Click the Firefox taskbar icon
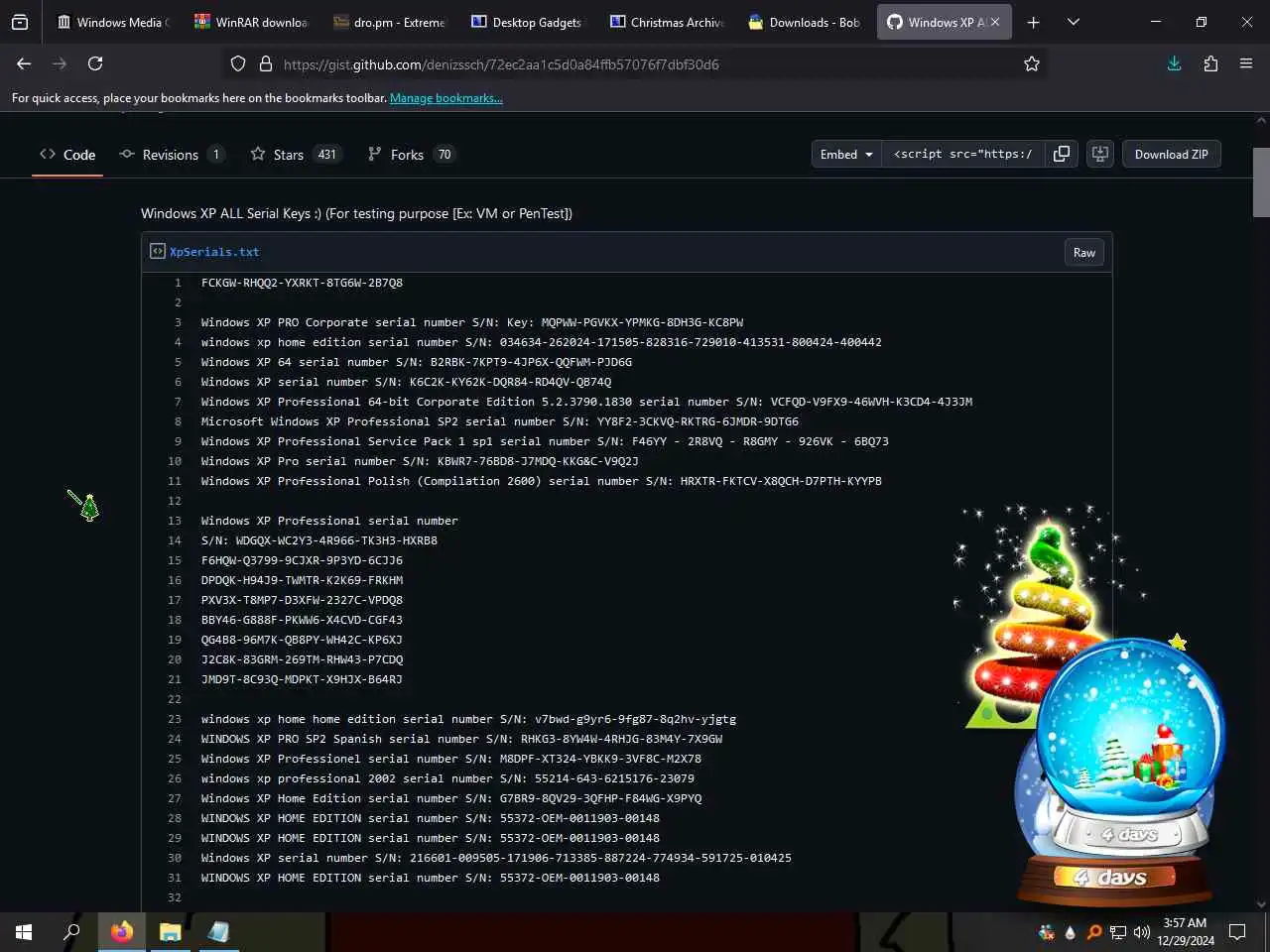 [121, 932]
